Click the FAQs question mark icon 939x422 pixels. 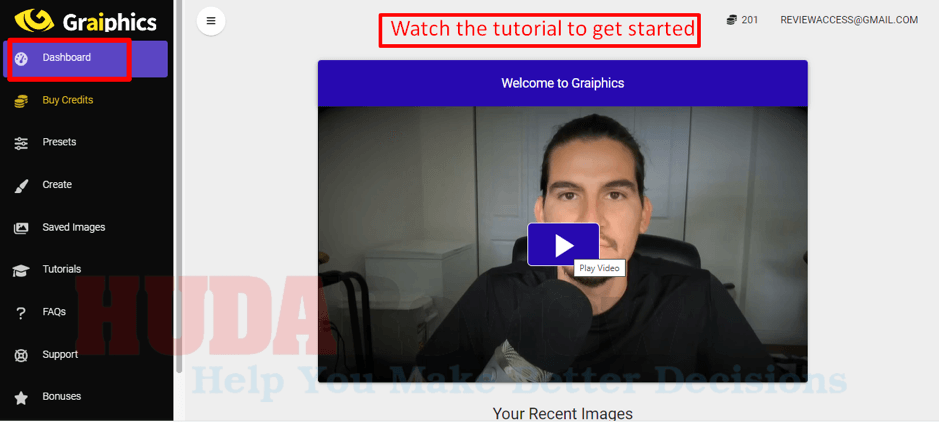point(21,312)
